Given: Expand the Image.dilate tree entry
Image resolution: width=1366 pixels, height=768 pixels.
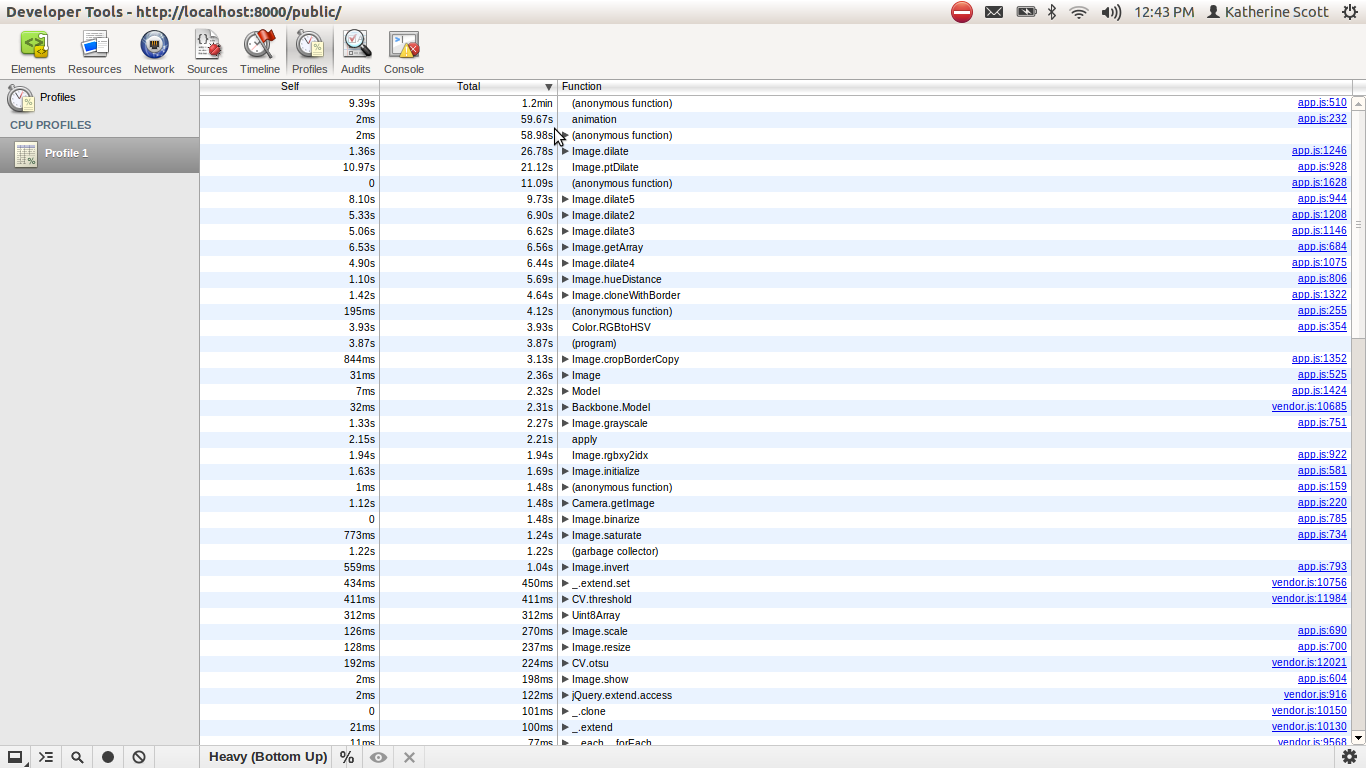Looking at the screenshot, I should click(x=565, y=151).
